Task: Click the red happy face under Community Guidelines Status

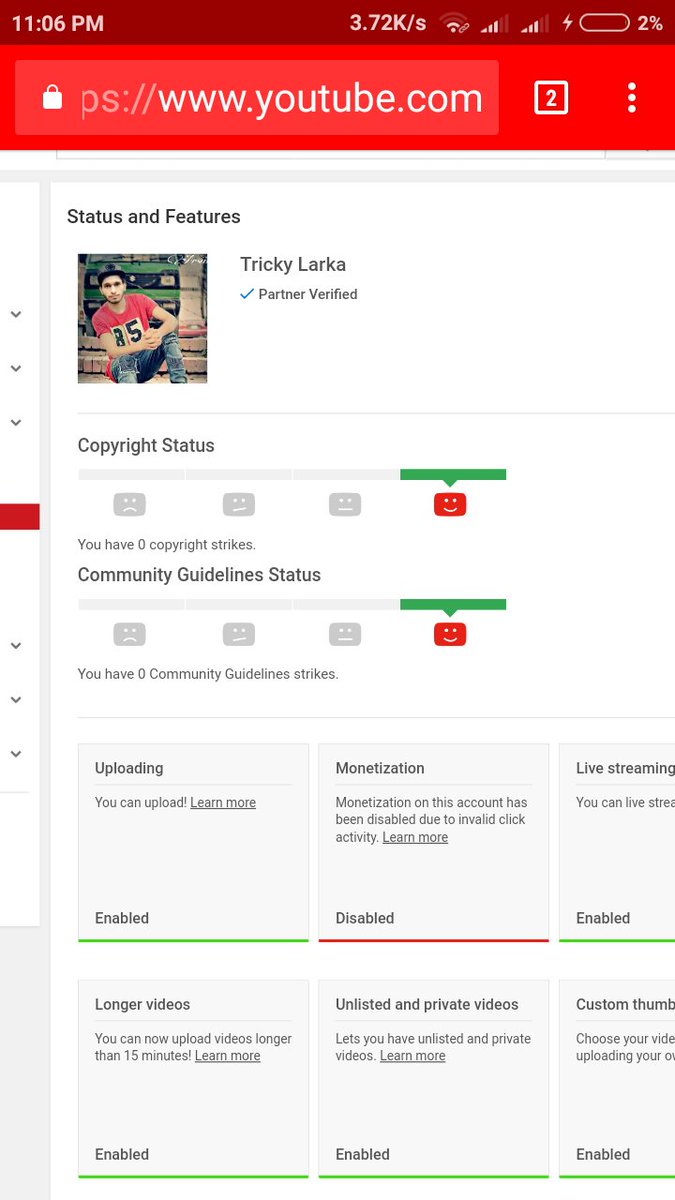Action: tap(450, 634)
